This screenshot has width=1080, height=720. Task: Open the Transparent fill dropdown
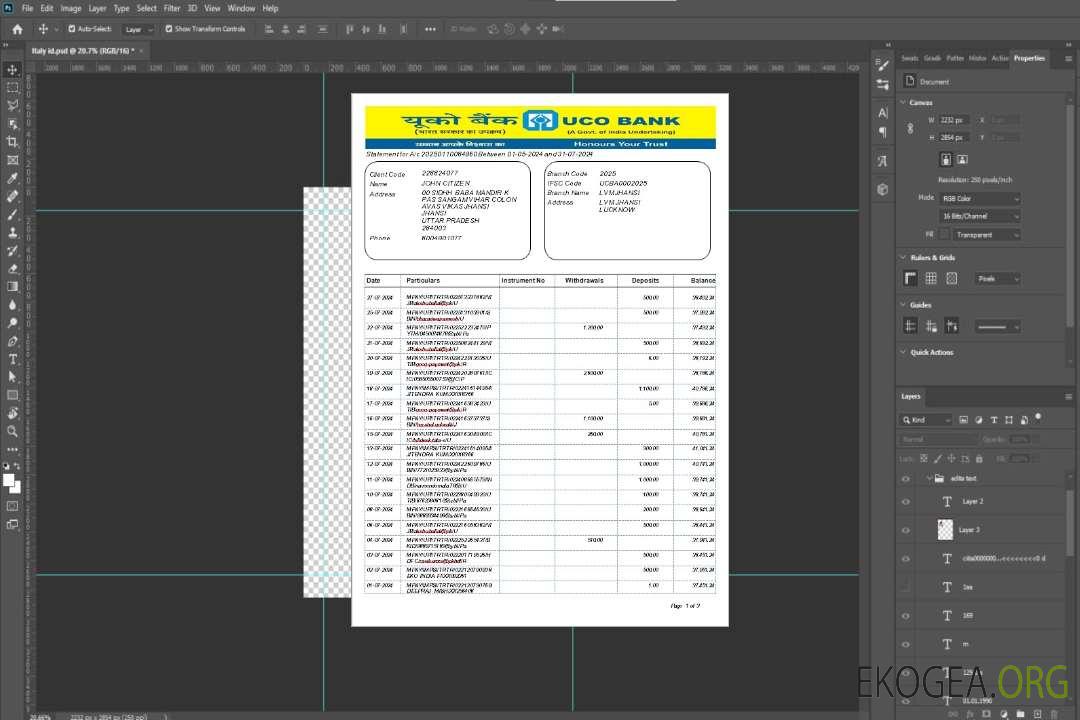tap(986, 235)
